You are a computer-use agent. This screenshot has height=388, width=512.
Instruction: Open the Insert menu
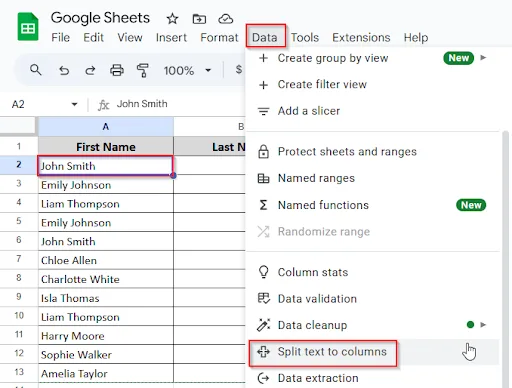[171, 37]
